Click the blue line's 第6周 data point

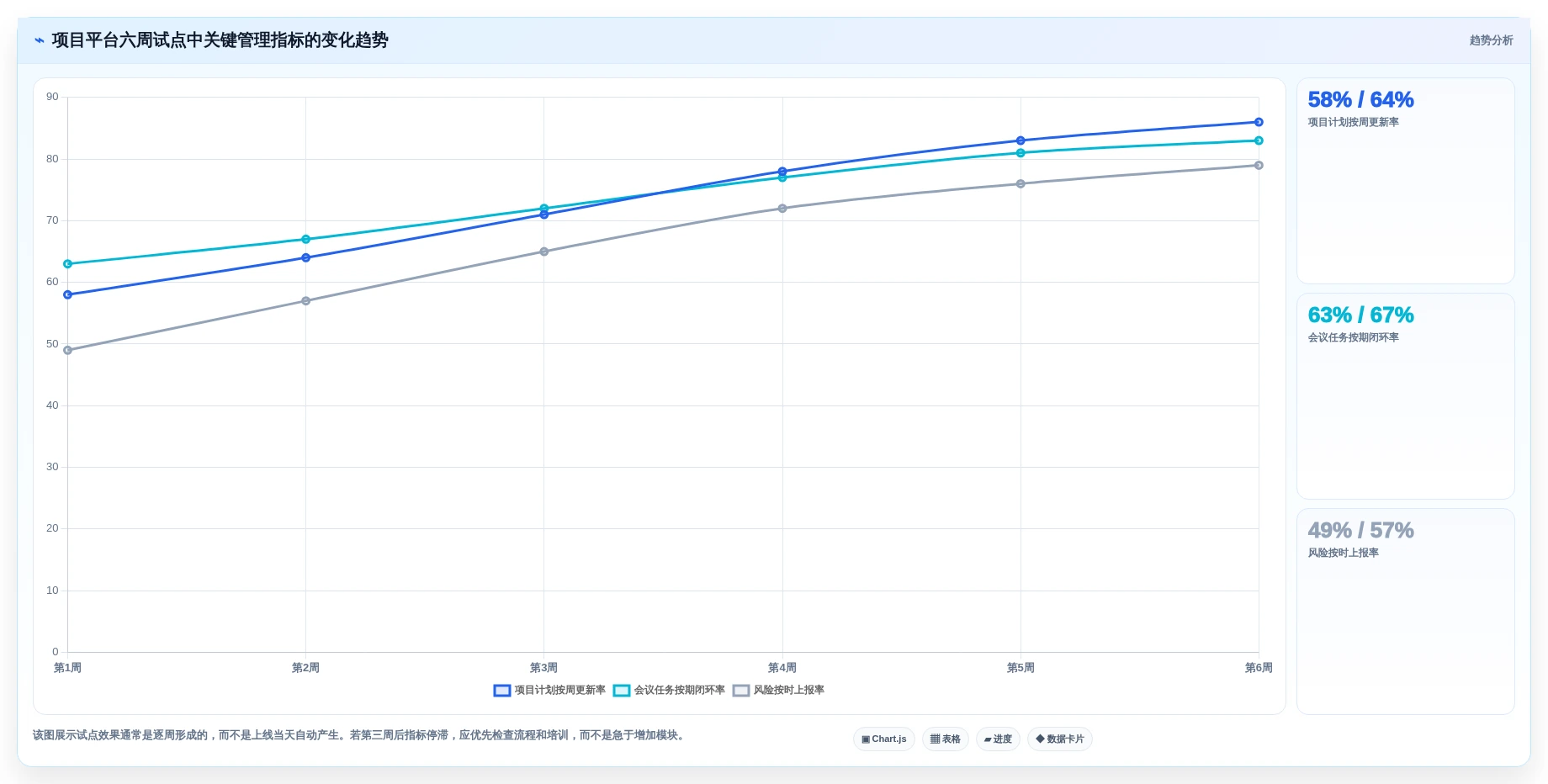pos(1259,122)
